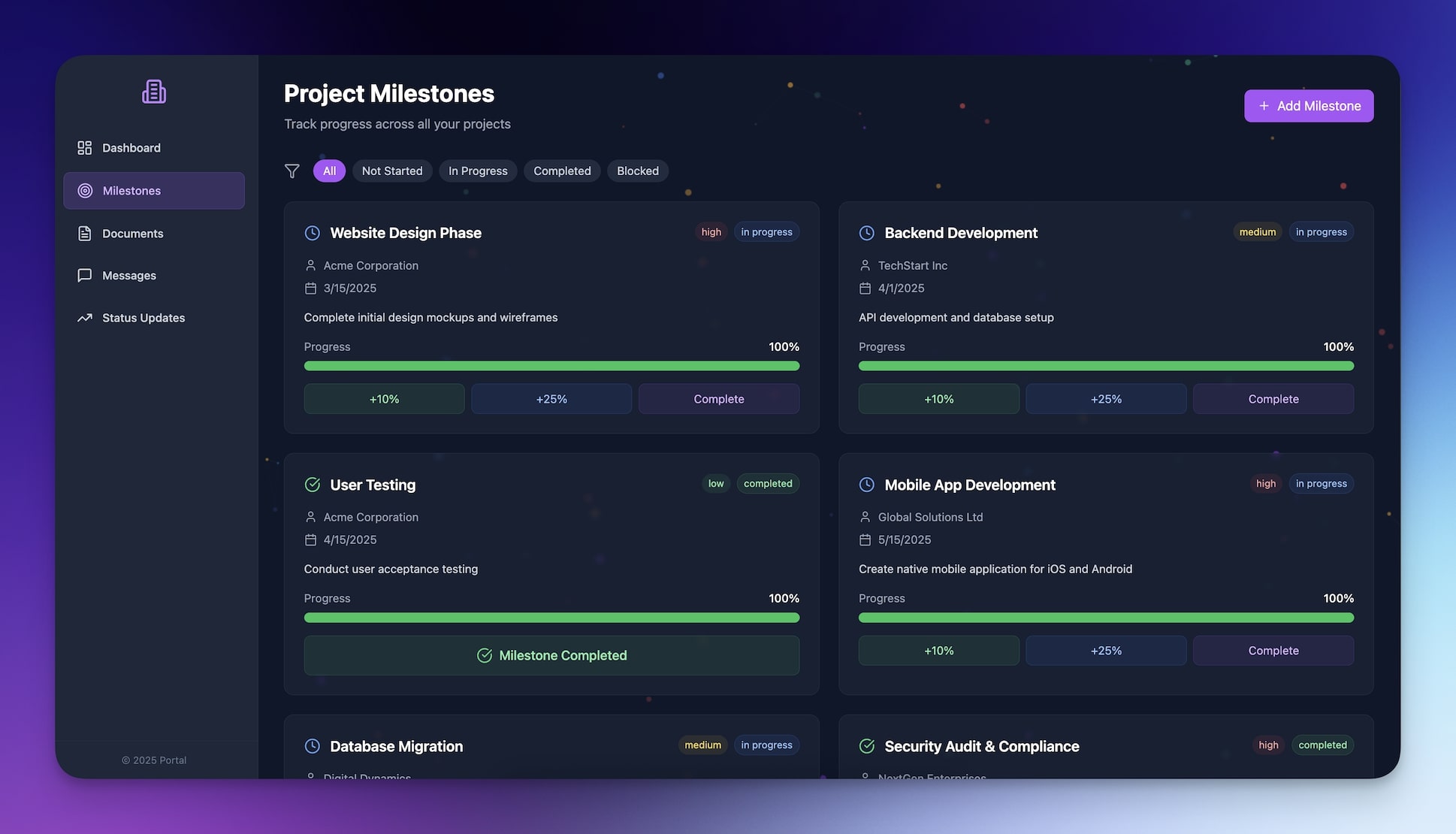Toggle the All milestones filter
1456x834 pixels.
329,171
